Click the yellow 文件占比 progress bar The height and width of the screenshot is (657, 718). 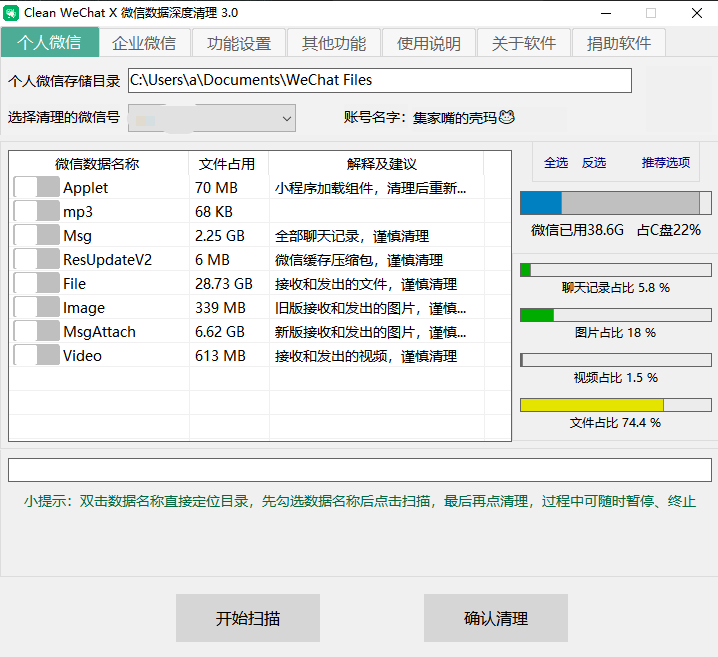(615, 405)
